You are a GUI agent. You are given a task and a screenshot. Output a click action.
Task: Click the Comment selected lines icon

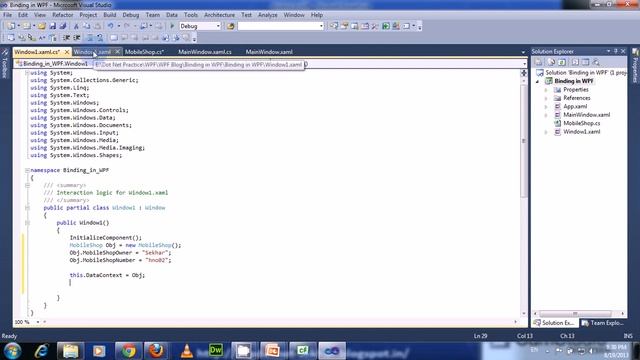click(x=90, y=38)
